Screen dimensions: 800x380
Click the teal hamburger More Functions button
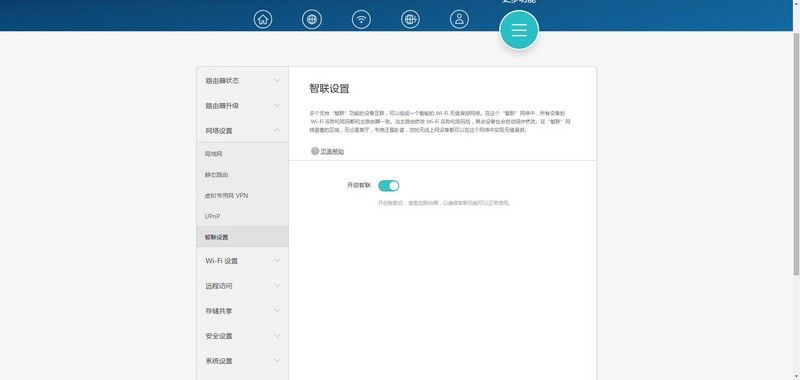point(519,30)
